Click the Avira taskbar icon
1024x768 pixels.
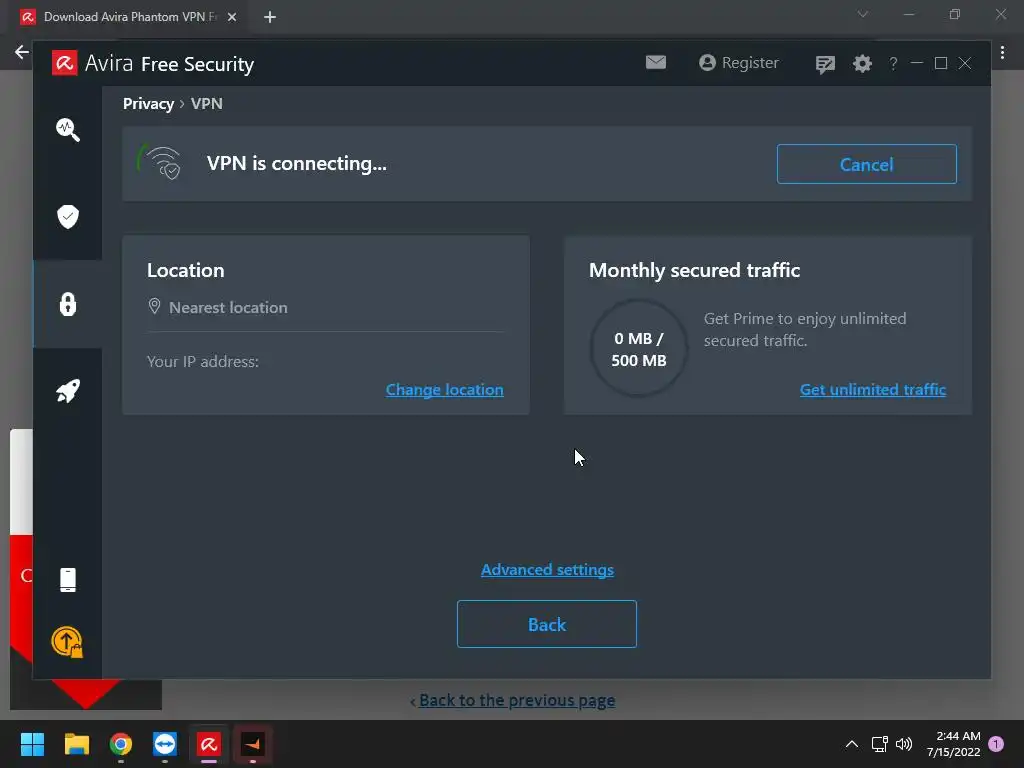pyautogui.click(x=209, y=744)
